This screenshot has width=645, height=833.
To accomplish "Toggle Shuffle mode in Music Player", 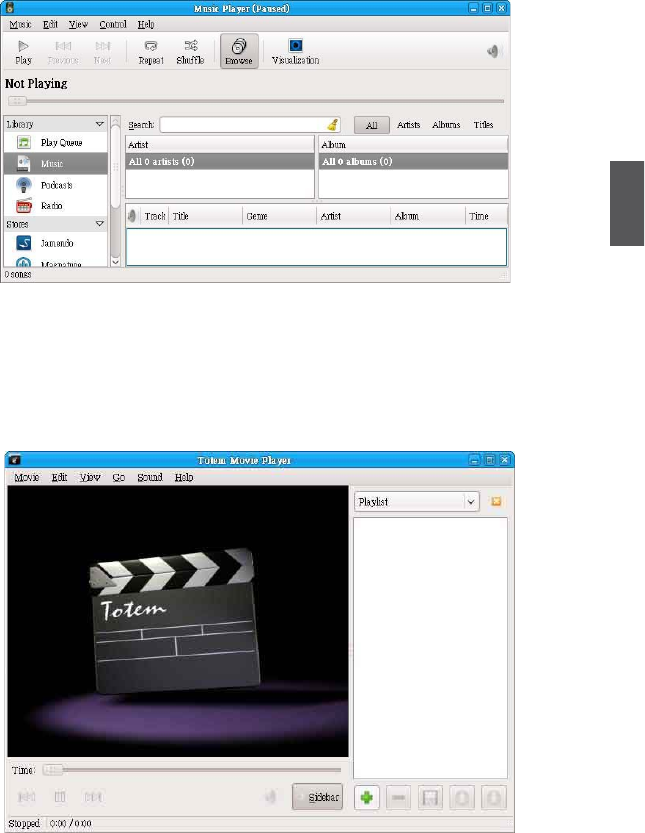I will (x=190, y=52).
